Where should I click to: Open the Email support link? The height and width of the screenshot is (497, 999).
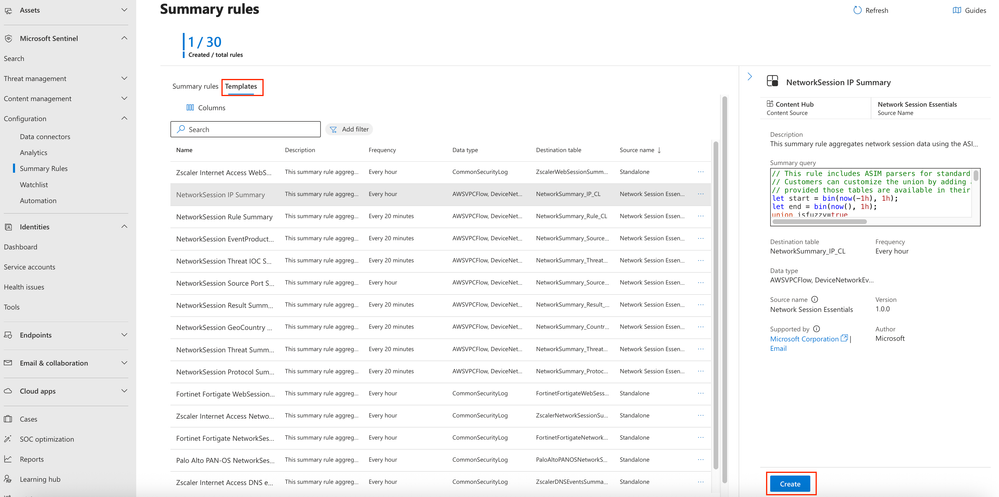pyautogui.click(x=778, y=349)
